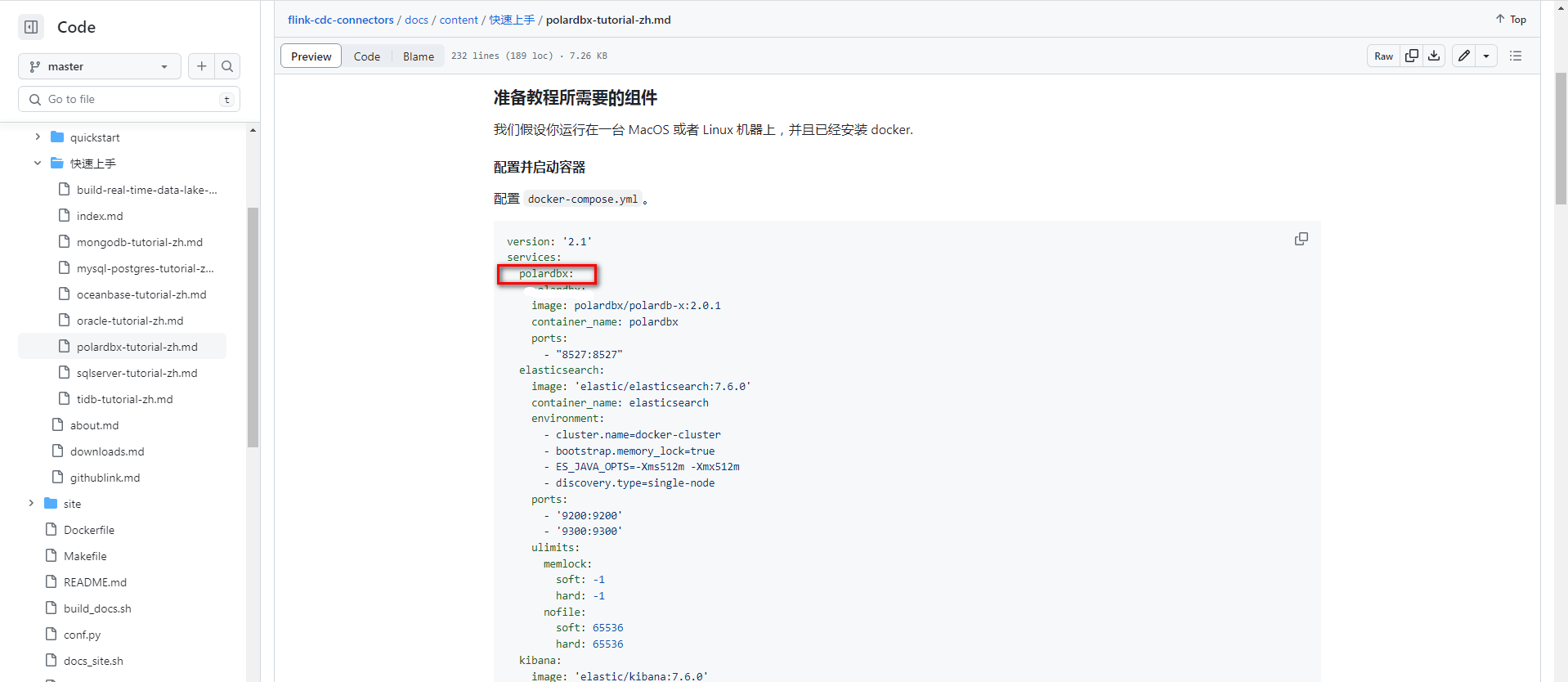Open conf.py file

(x=83, y=635)
